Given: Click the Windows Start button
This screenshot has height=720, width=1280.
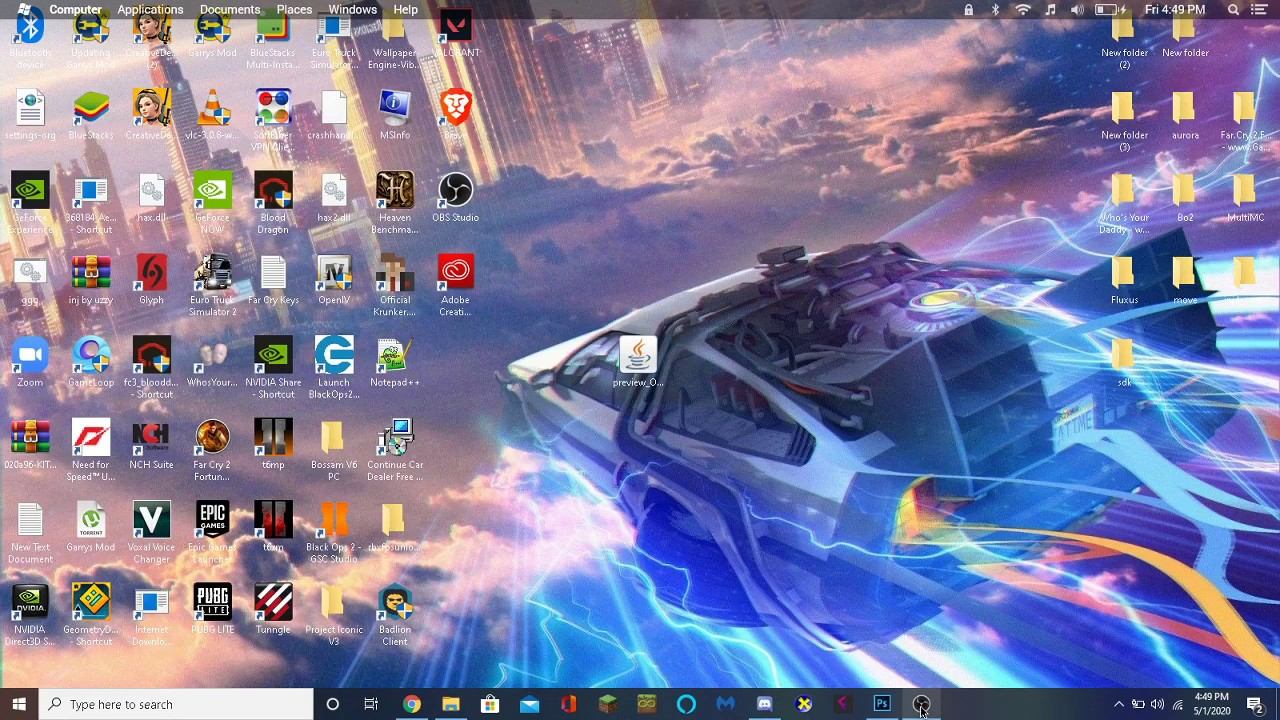Looking at the screenshot, I should coord(19,704).
